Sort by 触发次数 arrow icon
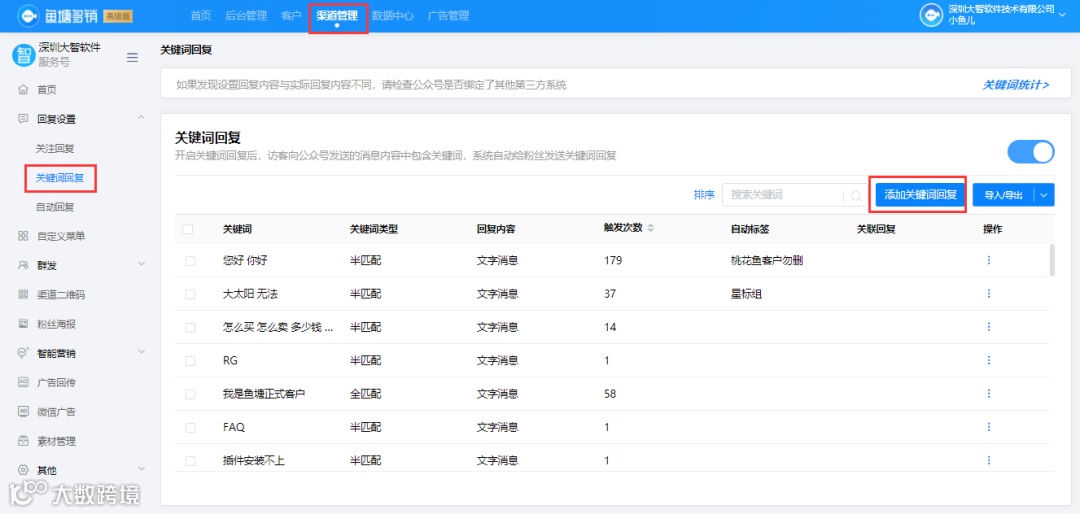 [x=650, y=229]
